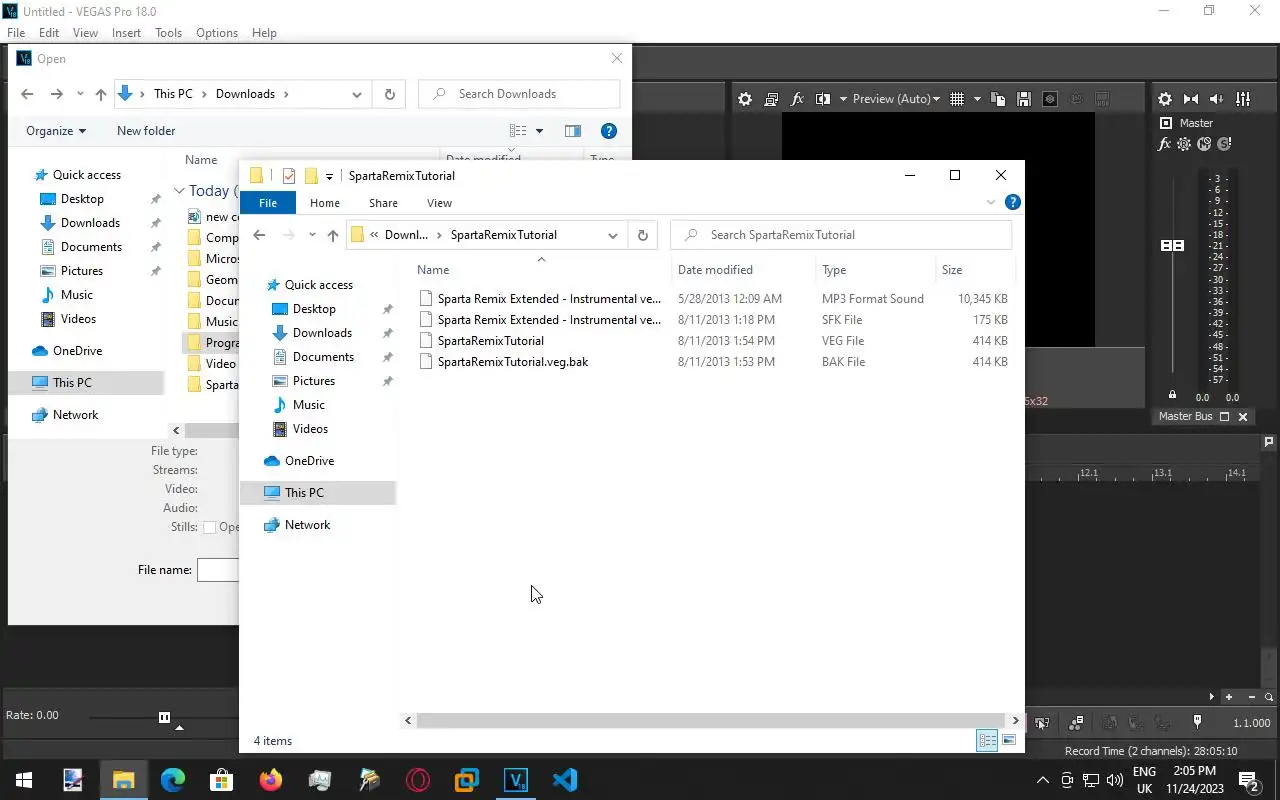
Task: Sort by Type column in SpartaRemixTutorial window
Action: [874, 270]
